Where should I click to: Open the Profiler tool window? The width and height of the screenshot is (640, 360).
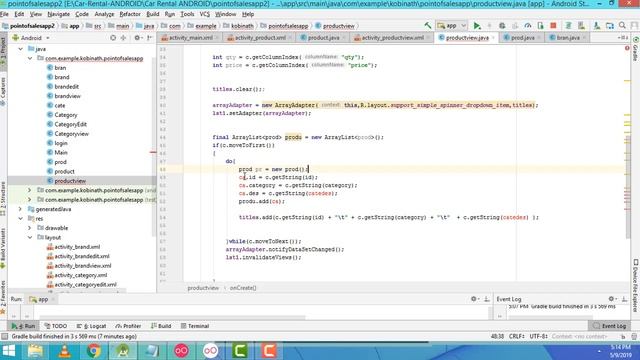(129, 326)
